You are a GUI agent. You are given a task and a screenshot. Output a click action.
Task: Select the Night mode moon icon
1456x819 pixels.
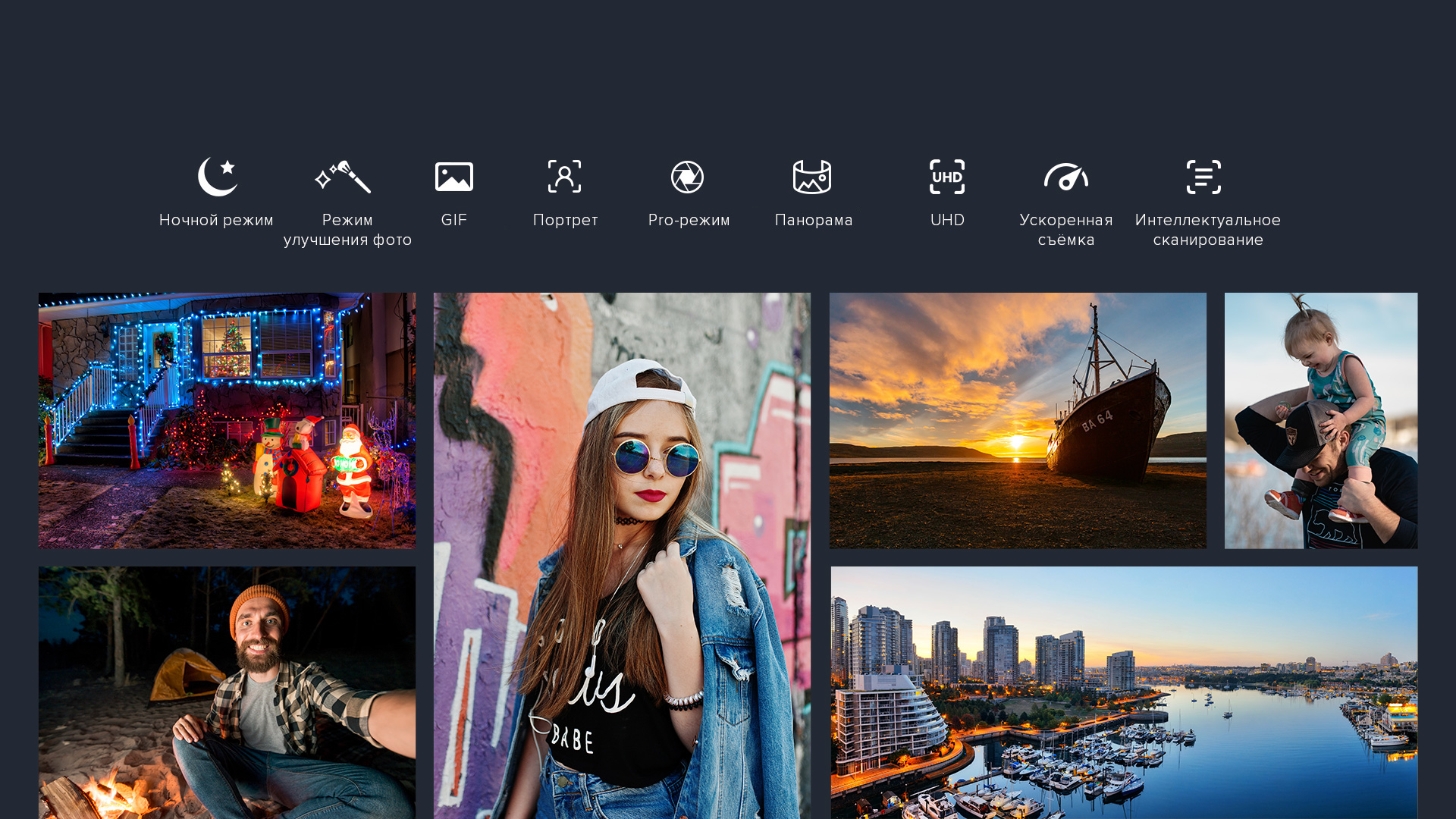click(218, 177)
